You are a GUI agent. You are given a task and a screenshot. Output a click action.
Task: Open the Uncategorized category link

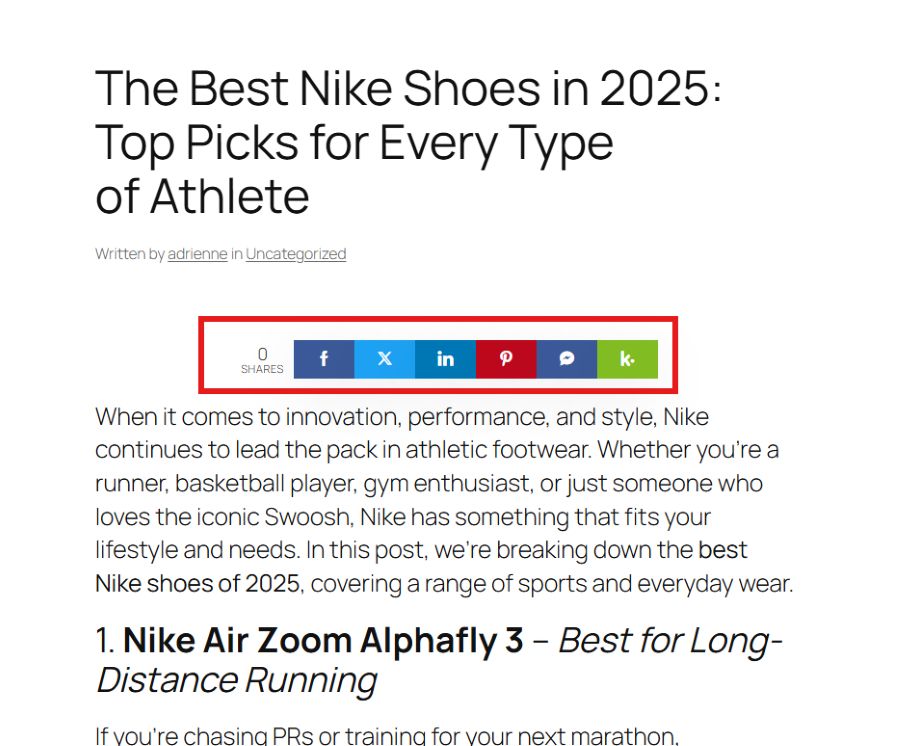296,254
